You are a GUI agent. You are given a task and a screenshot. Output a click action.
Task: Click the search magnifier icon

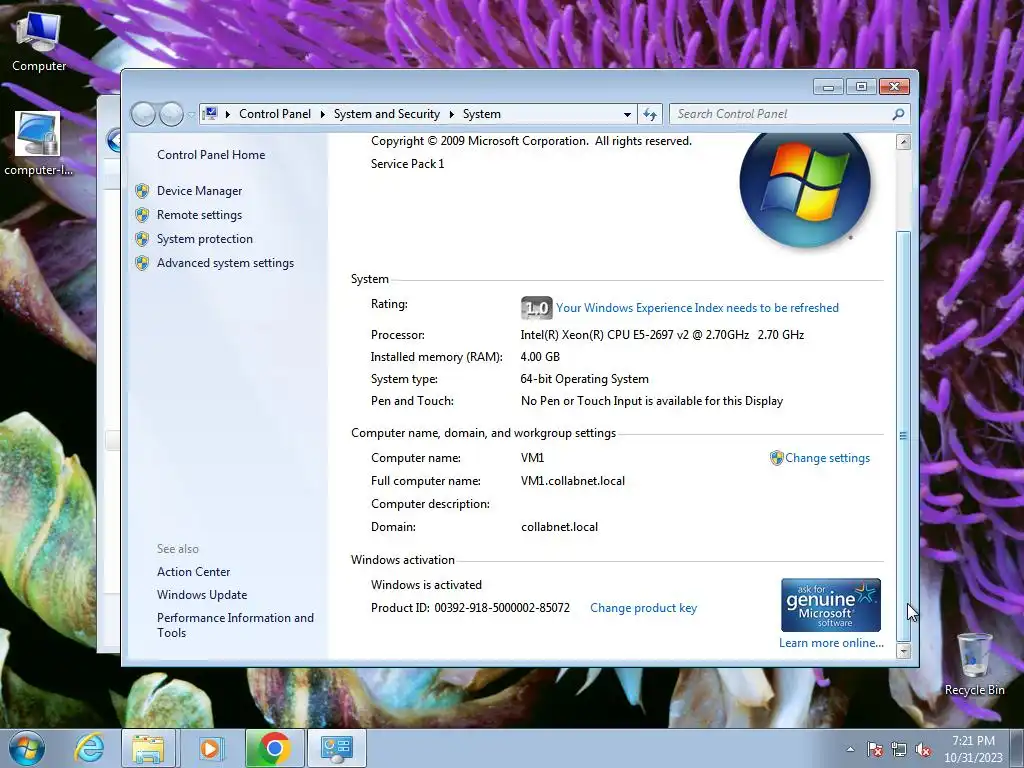[x=899, y=114]
